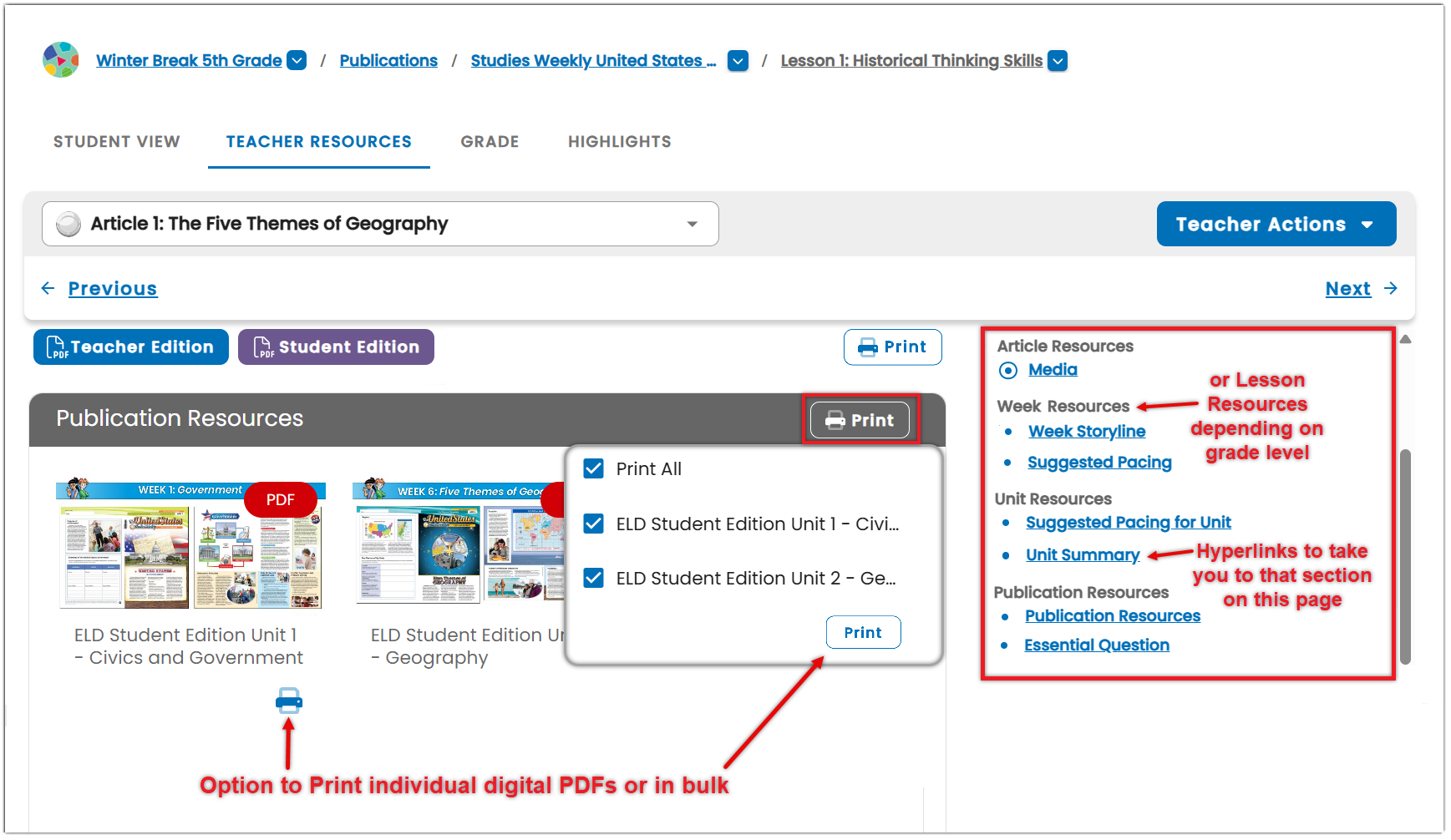Click the colorful Studies Weekly logo icon
The height and width of the screenshot is (840, 1451).
coord(61,60)
